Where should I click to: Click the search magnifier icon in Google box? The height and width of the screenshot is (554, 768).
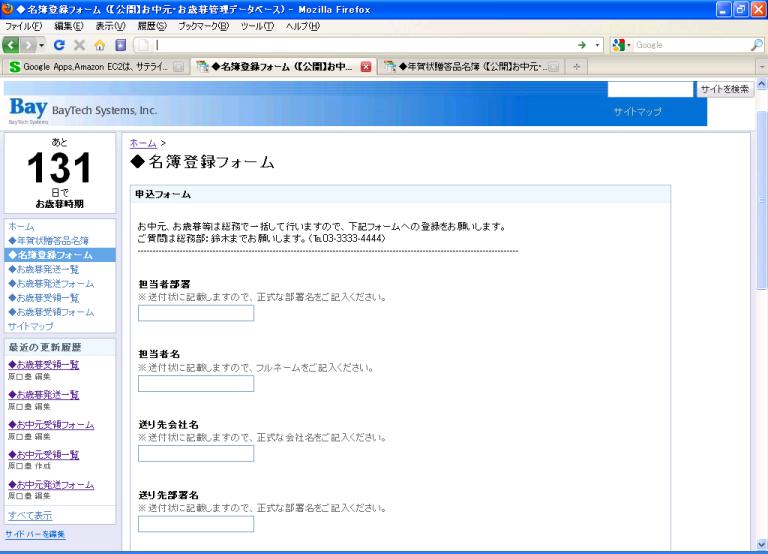(x=755, y=45)
